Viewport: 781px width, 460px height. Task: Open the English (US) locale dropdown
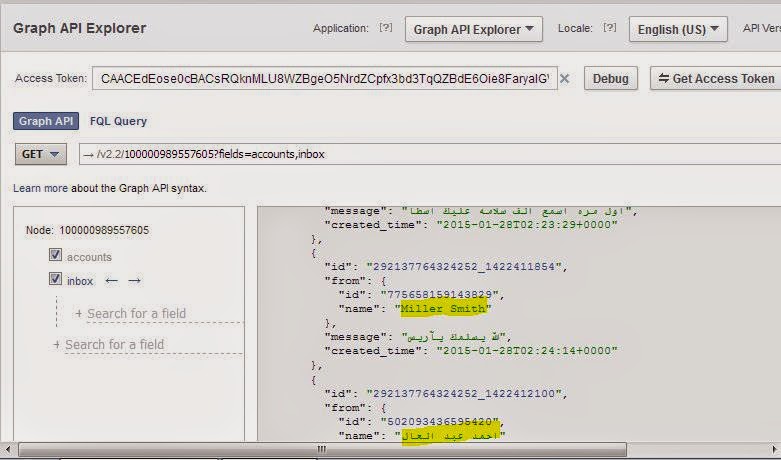[x=678, y=29]
